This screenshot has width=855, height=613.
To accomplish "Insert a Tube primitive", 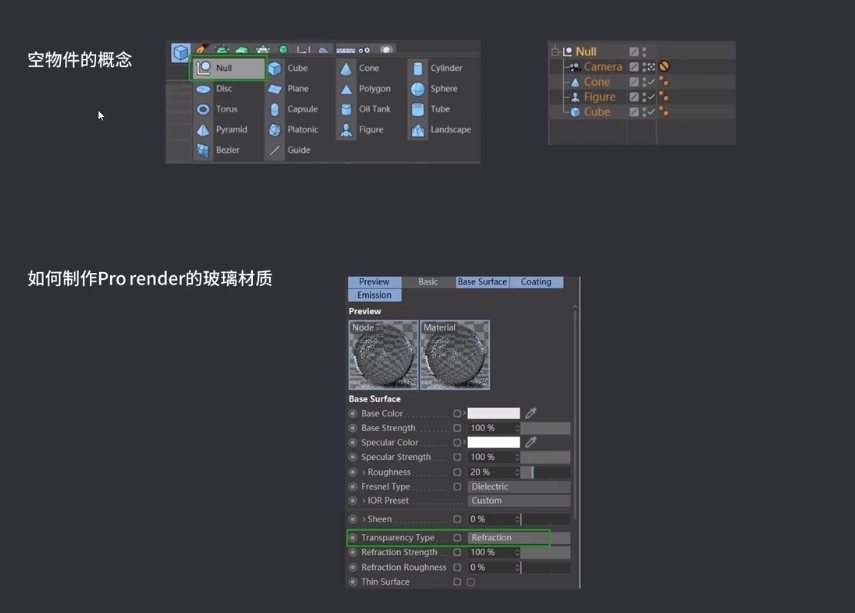I will (x=431, y=109).
